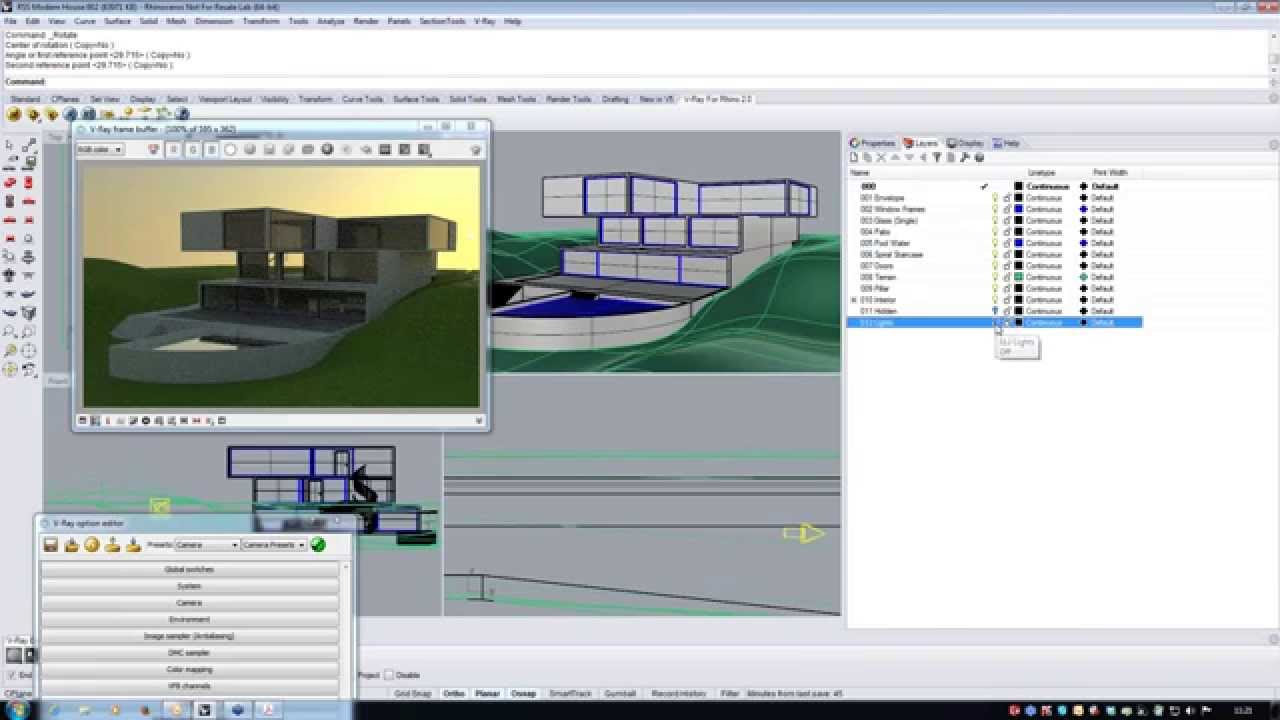The height and width of the screenshot is (720, 1280).
Task: Switch to the Curve Tools toolbar tab
Action: [x=362, y=99]
